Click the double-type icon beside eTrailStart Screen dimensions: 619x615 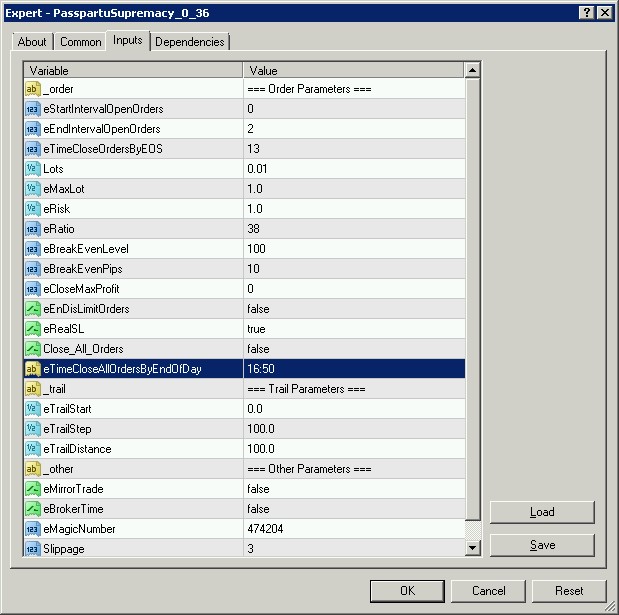click(x=33, y=409)
